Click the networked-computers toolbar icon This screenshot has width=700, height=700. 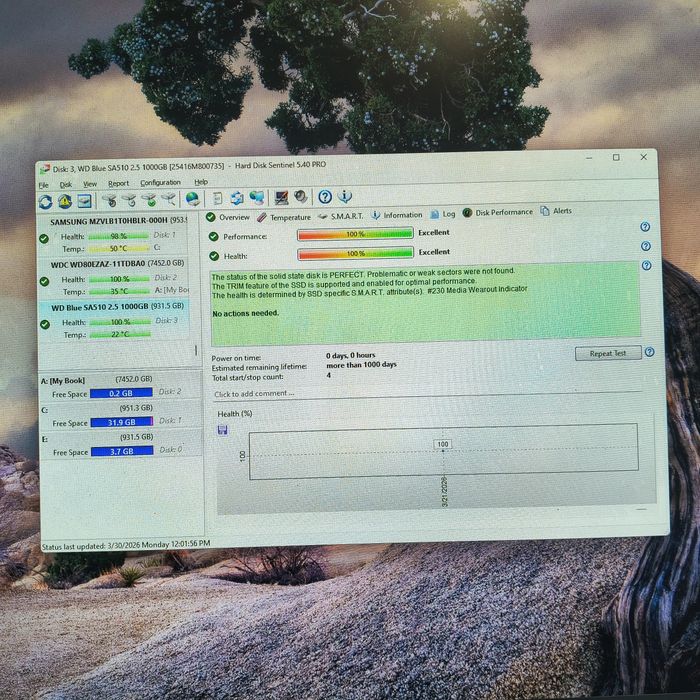pos(257,197)
